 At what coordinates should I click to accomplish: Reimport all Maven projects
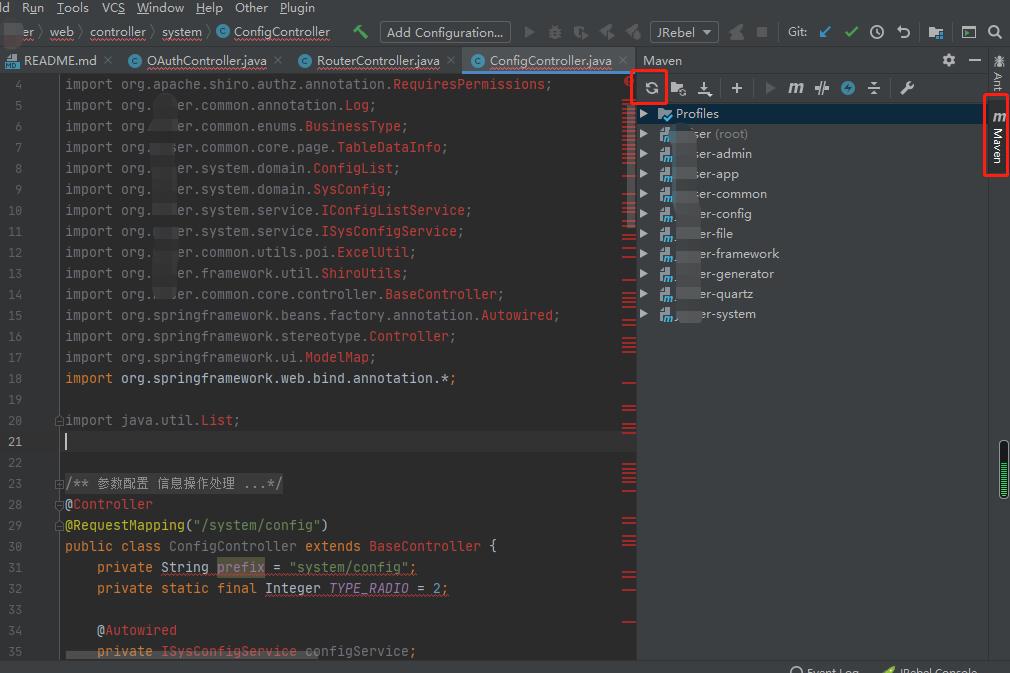tap(648, 88)
